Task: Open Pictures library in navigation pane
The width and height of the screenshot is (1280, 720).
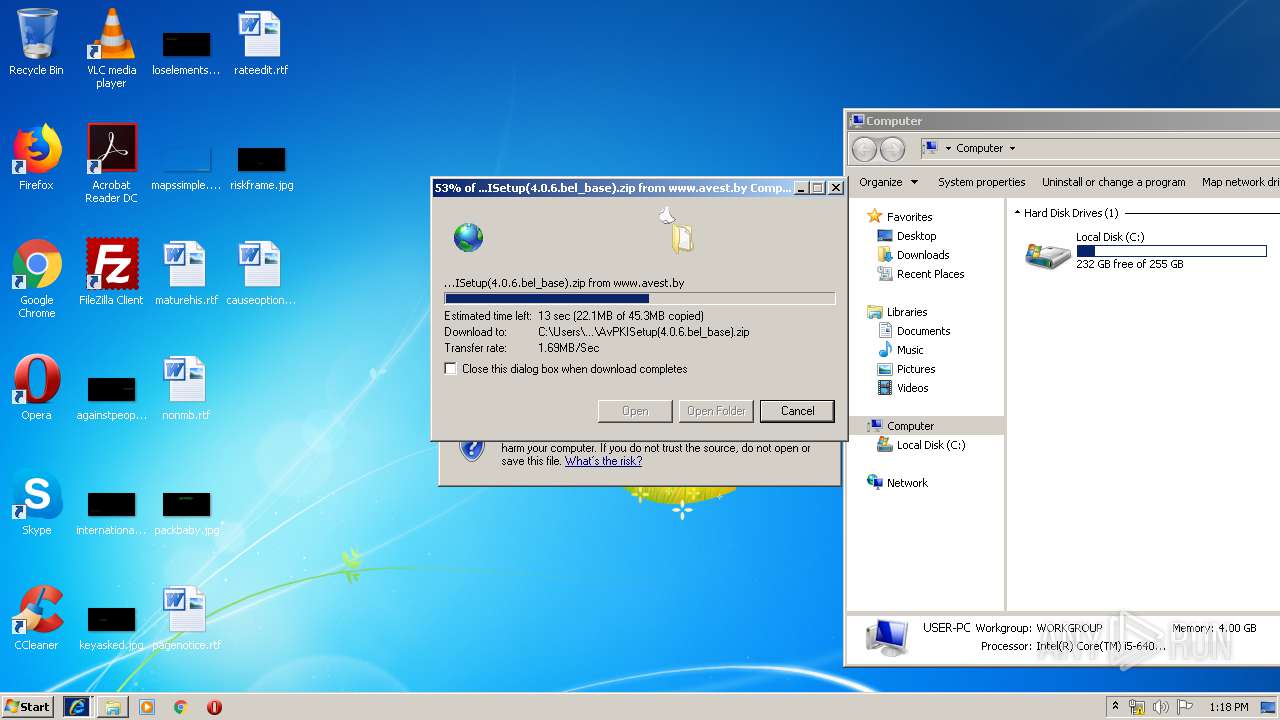Action: (x=916, y=369)
